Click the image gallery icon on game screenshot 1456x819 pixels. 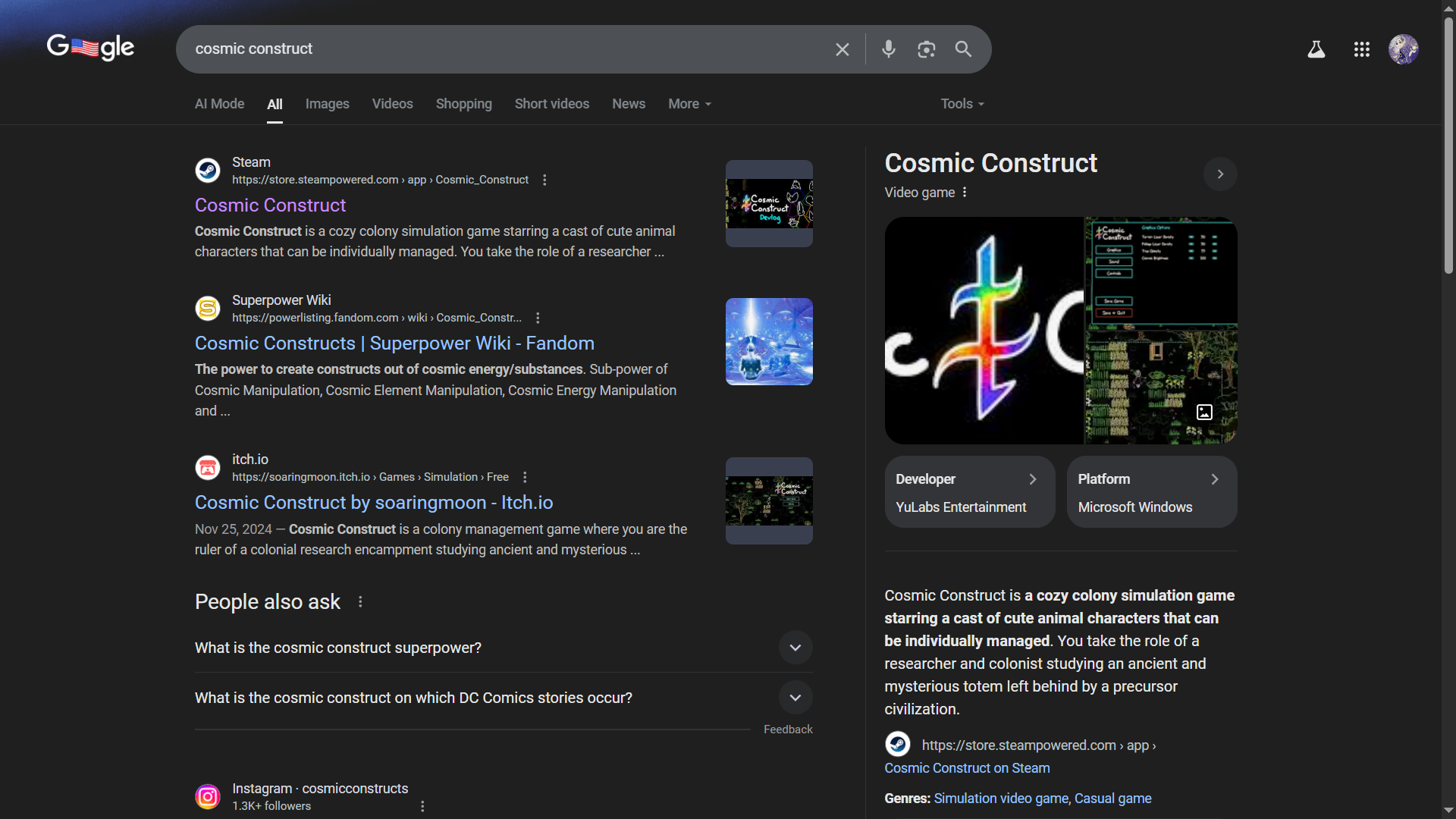click(1204, 412)
